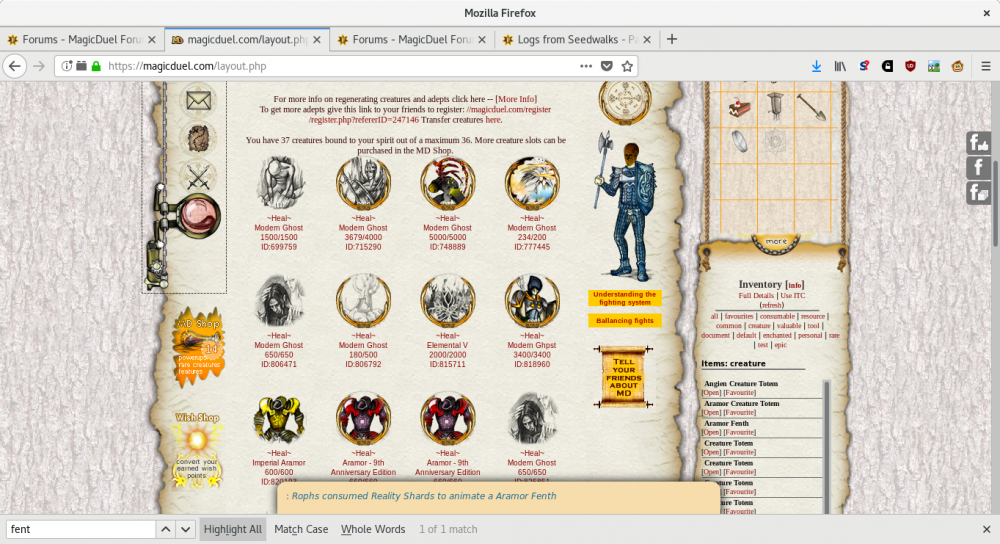This screenshot has height=544, width=1000.
Task: Open 'Understanding the fighting system' button
Action: pyautogui.click(x=624, y=298)
